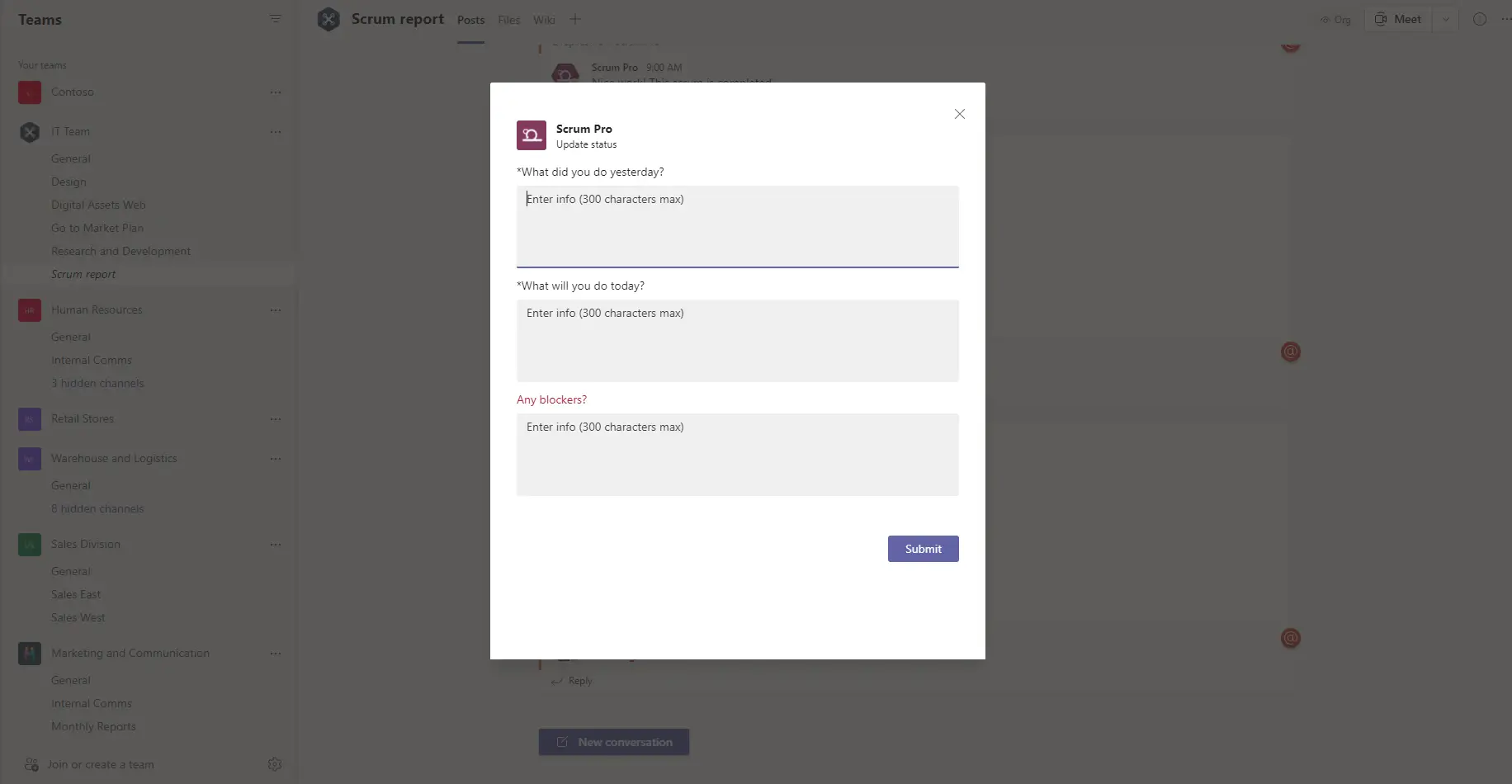Viewport: 1512px width, 784px height.
Task: Reply to the bottom thread
Action: (x=572, y=681)
